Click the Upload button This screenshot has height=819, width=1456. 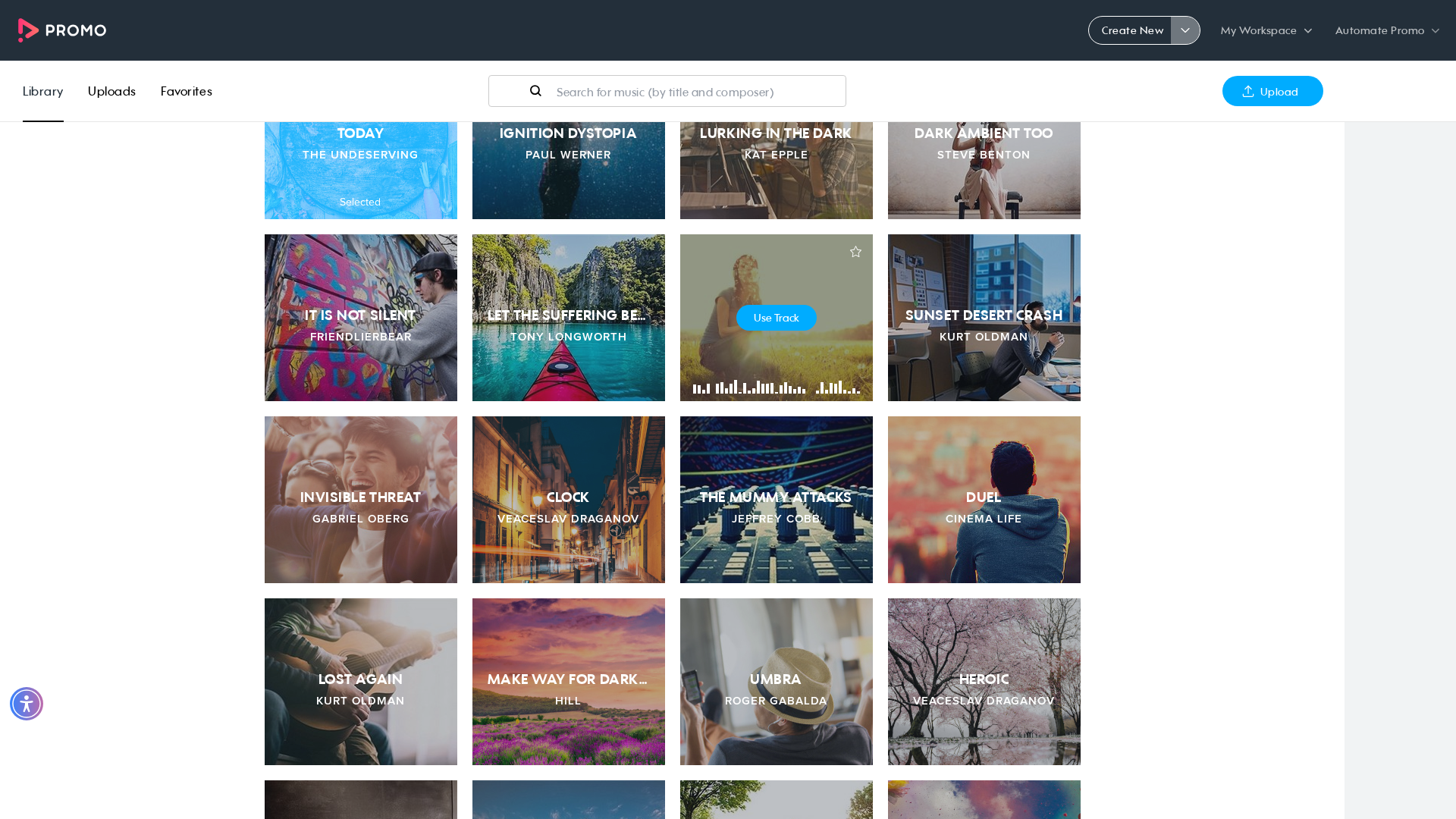(x=1272, y=91)
